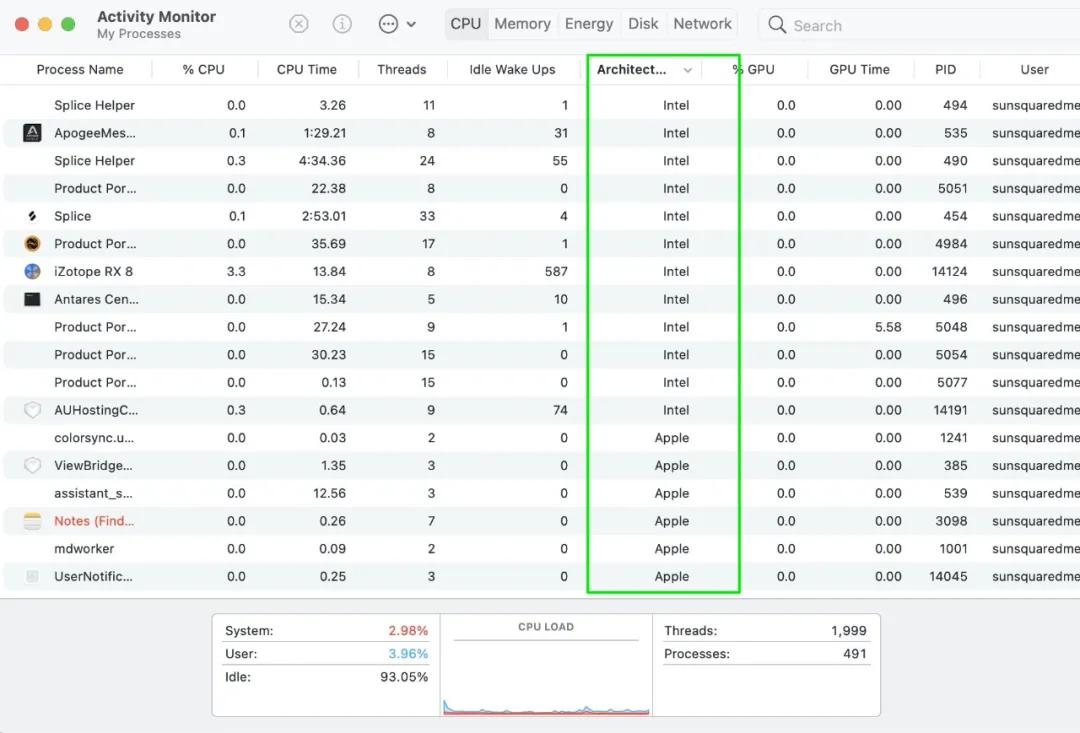The height and width of the screenshot is (733, 1080).
Task: Select the Notes (Find... process name
Action: 94,521
